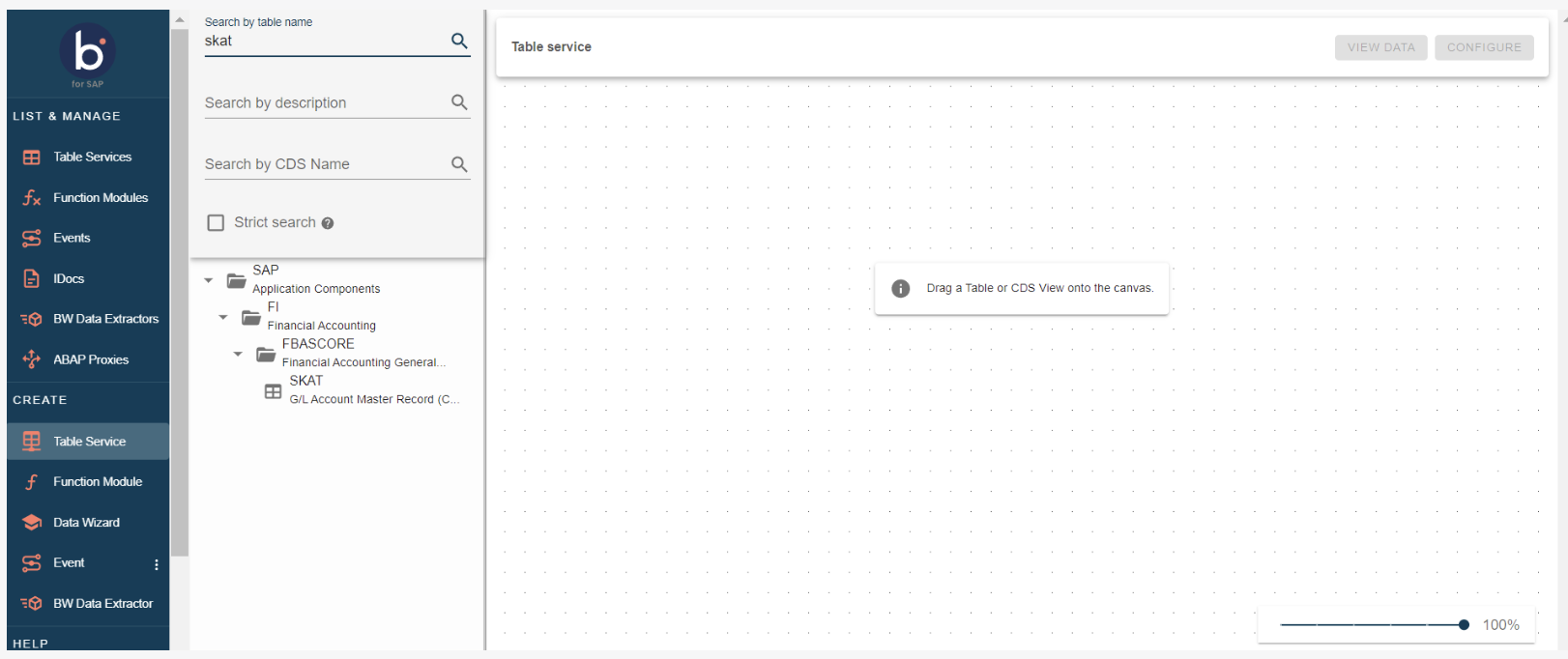1568x659 pixels.
Task: Go to BW Data Extractors list
Action: (x=105, y=319)
